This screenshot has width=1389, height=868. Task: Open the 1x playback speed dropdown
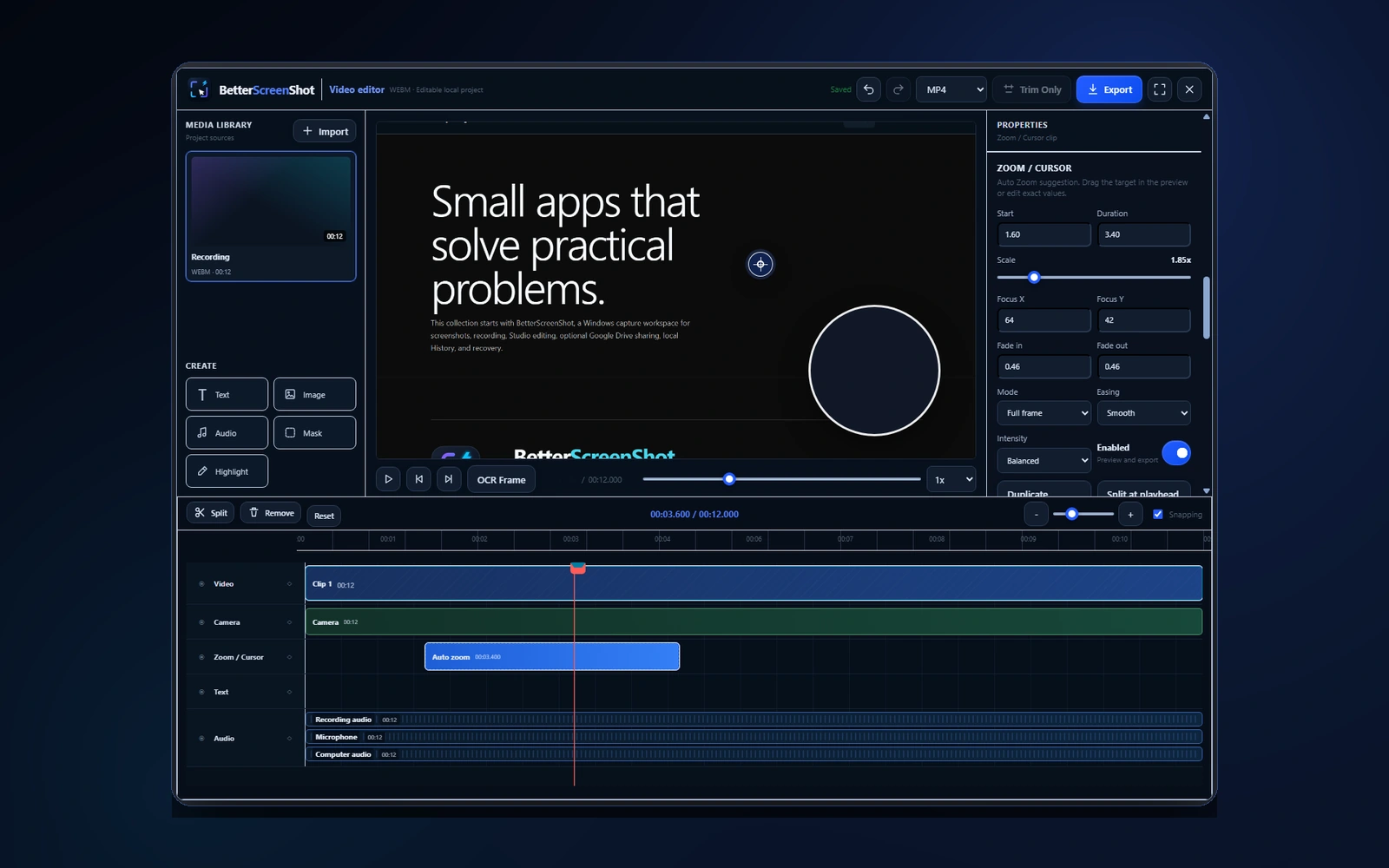click(951, 479)
